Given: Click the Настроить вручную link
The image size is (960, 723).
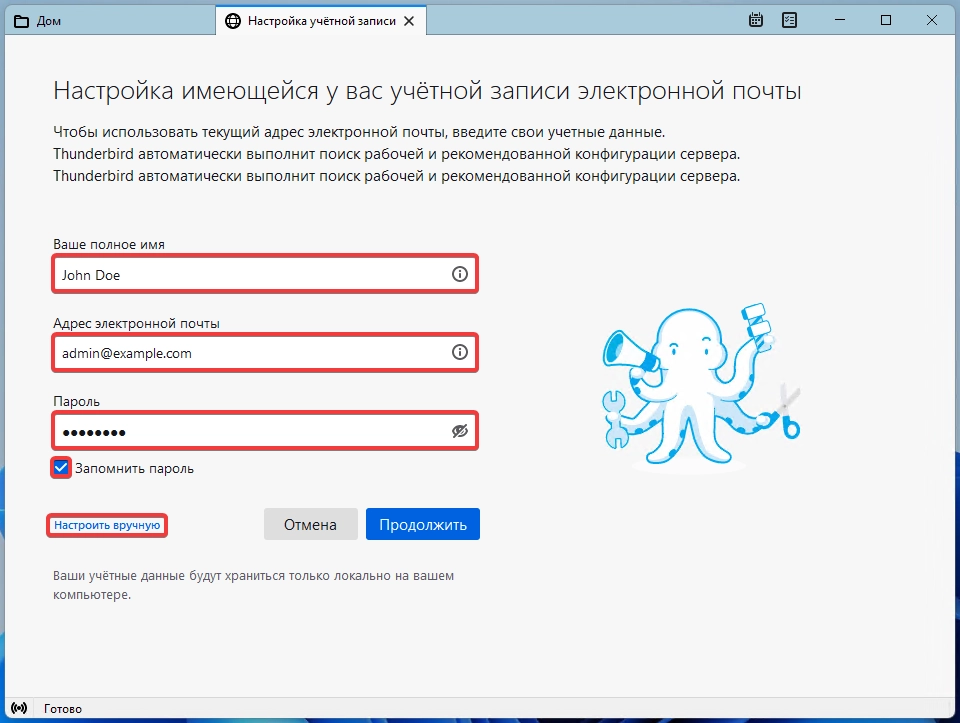Looking at the screenshot, I should click(107, 525).
